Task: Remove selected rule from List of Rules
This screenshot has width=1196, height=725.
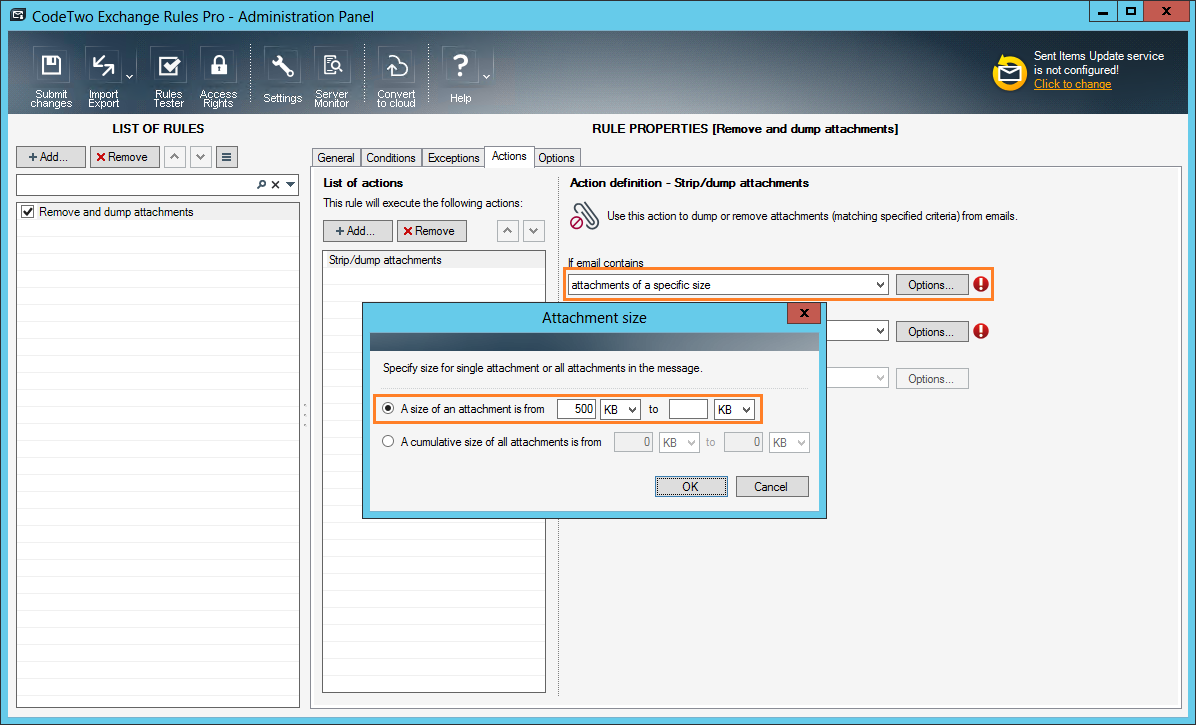Action: (x=124, y=157)
